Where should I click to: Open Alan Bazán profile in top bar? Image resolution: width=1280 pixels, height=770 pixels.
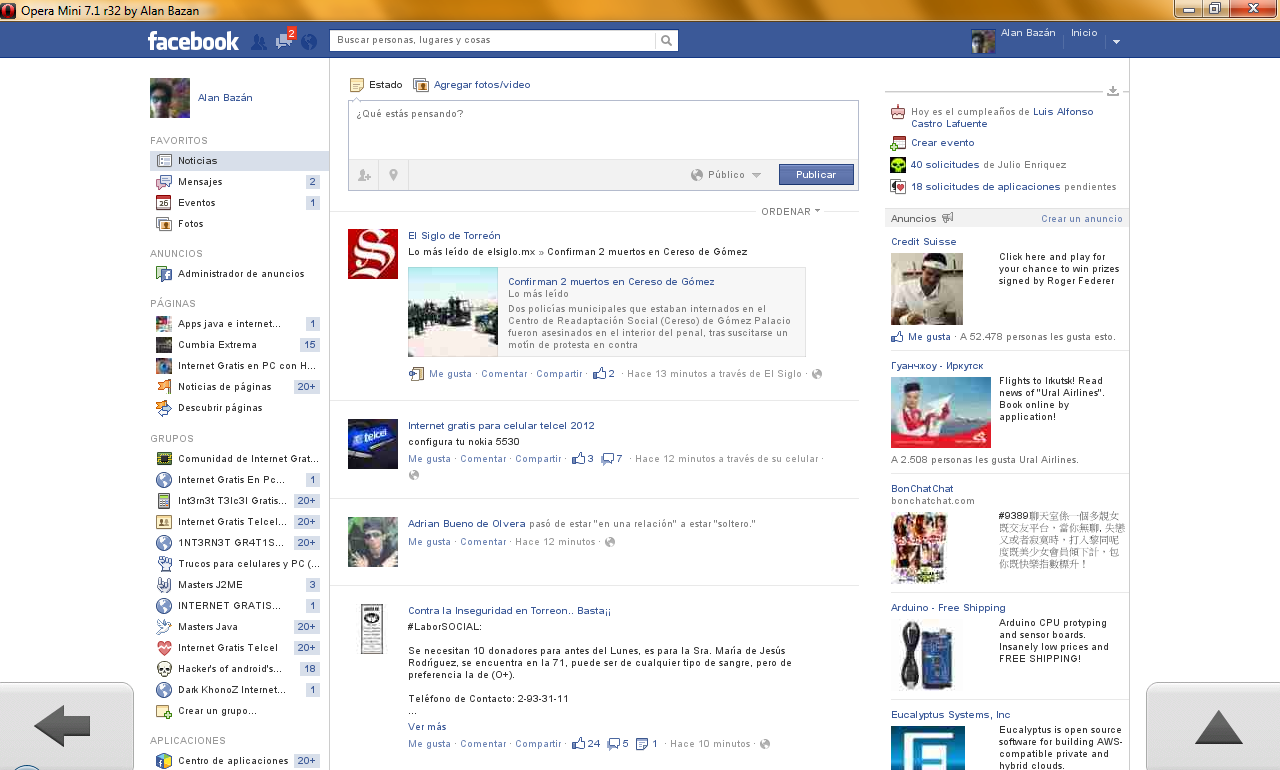[1028, 33]
